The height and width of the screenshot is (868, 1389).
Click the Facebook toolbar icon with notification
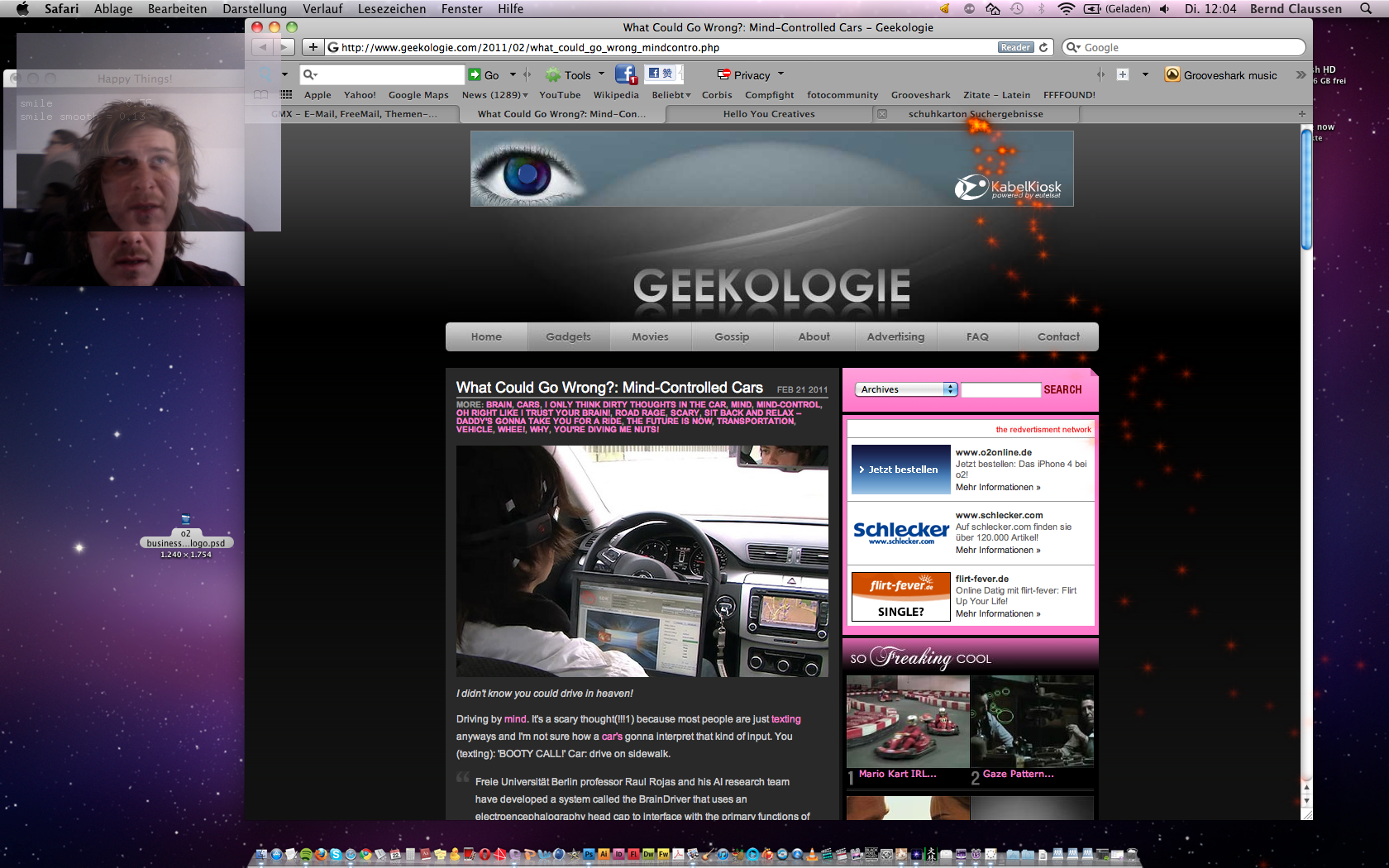(x=626, y=74)
